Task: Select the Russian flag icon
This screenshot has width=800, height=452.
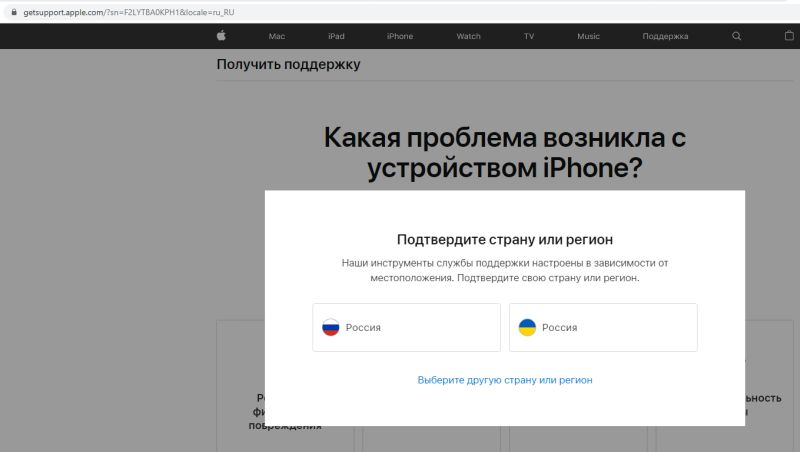Action: tap(331, 328)
